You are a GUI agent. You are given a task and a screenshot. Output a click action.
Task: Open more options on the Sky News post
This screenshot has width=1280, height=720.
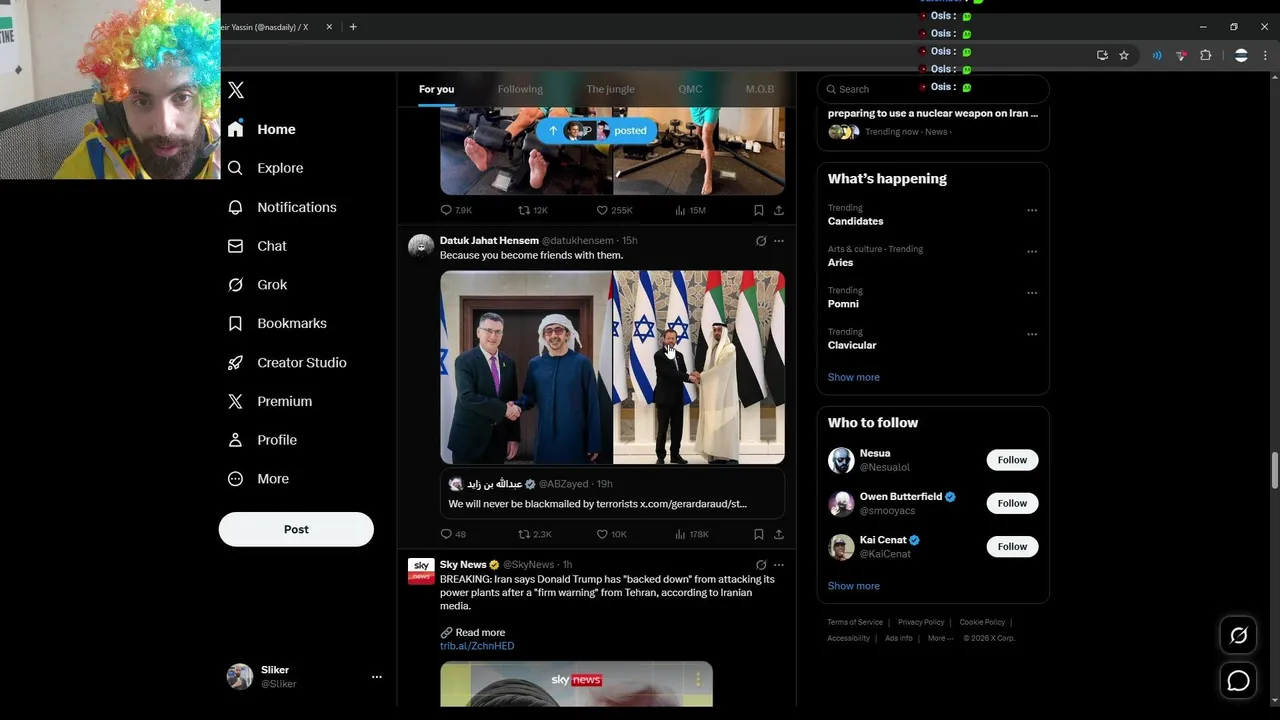[x=779, y=565]
